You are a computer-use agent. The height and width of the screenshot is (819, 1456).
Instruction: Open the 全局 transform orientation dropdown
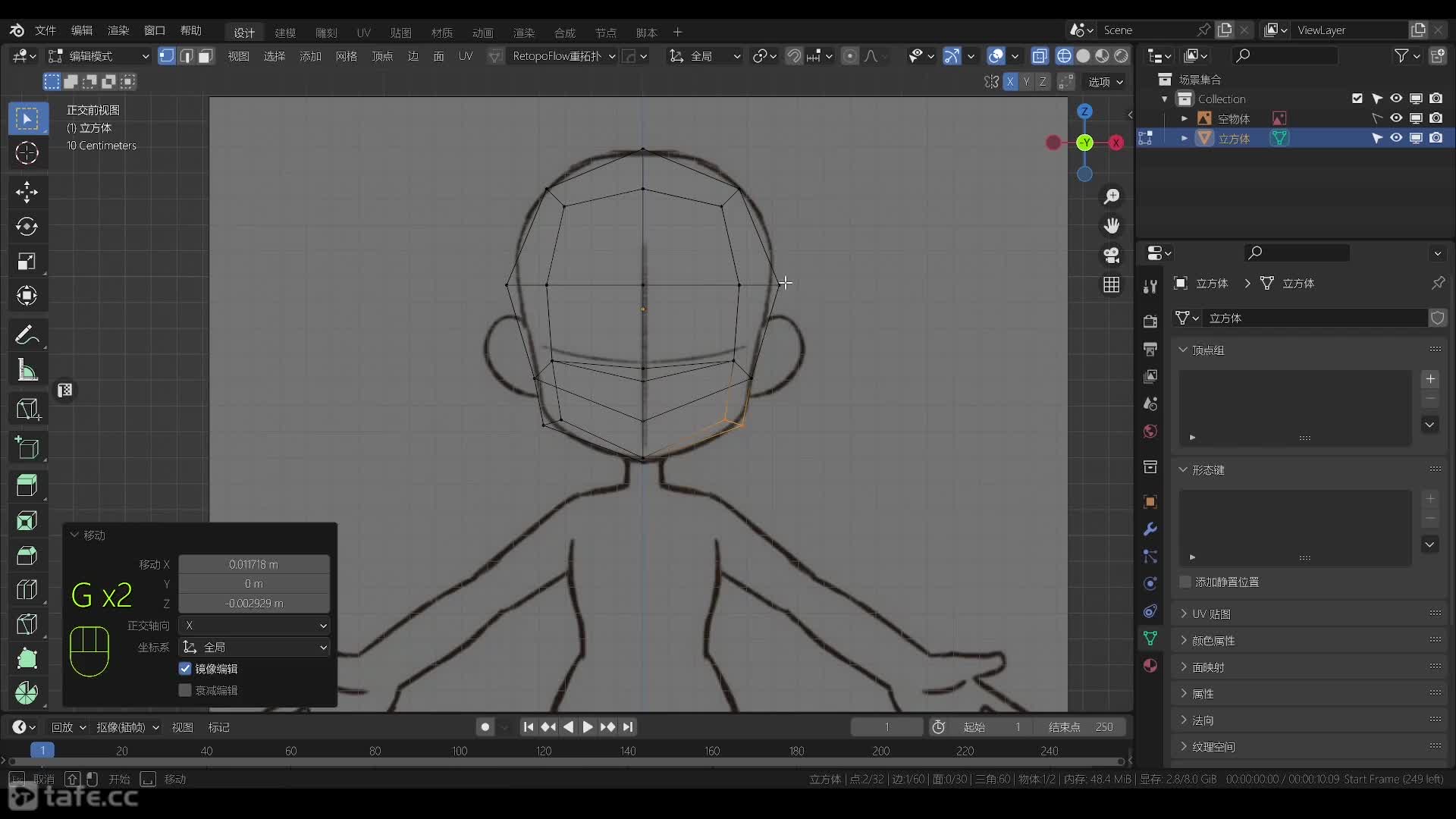704,56
